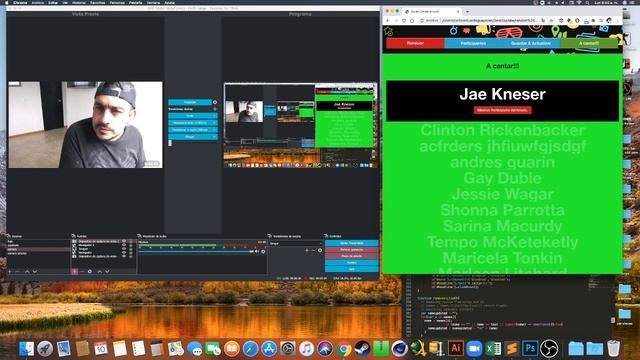Click name Clinton Rickenbacker in list
640x360 pixels.
coord(502,131)
